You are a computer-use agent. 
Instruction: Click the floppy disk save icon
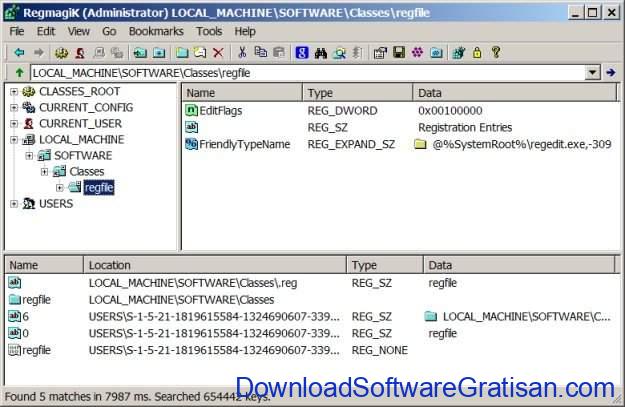[x=398, y=52]
